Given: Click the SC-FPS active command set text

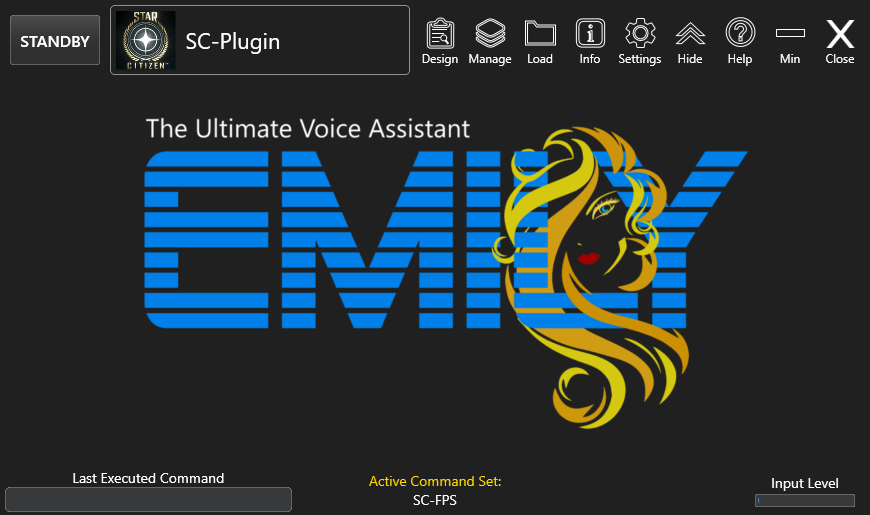Looking at the screenshot, I should (435, 501).
